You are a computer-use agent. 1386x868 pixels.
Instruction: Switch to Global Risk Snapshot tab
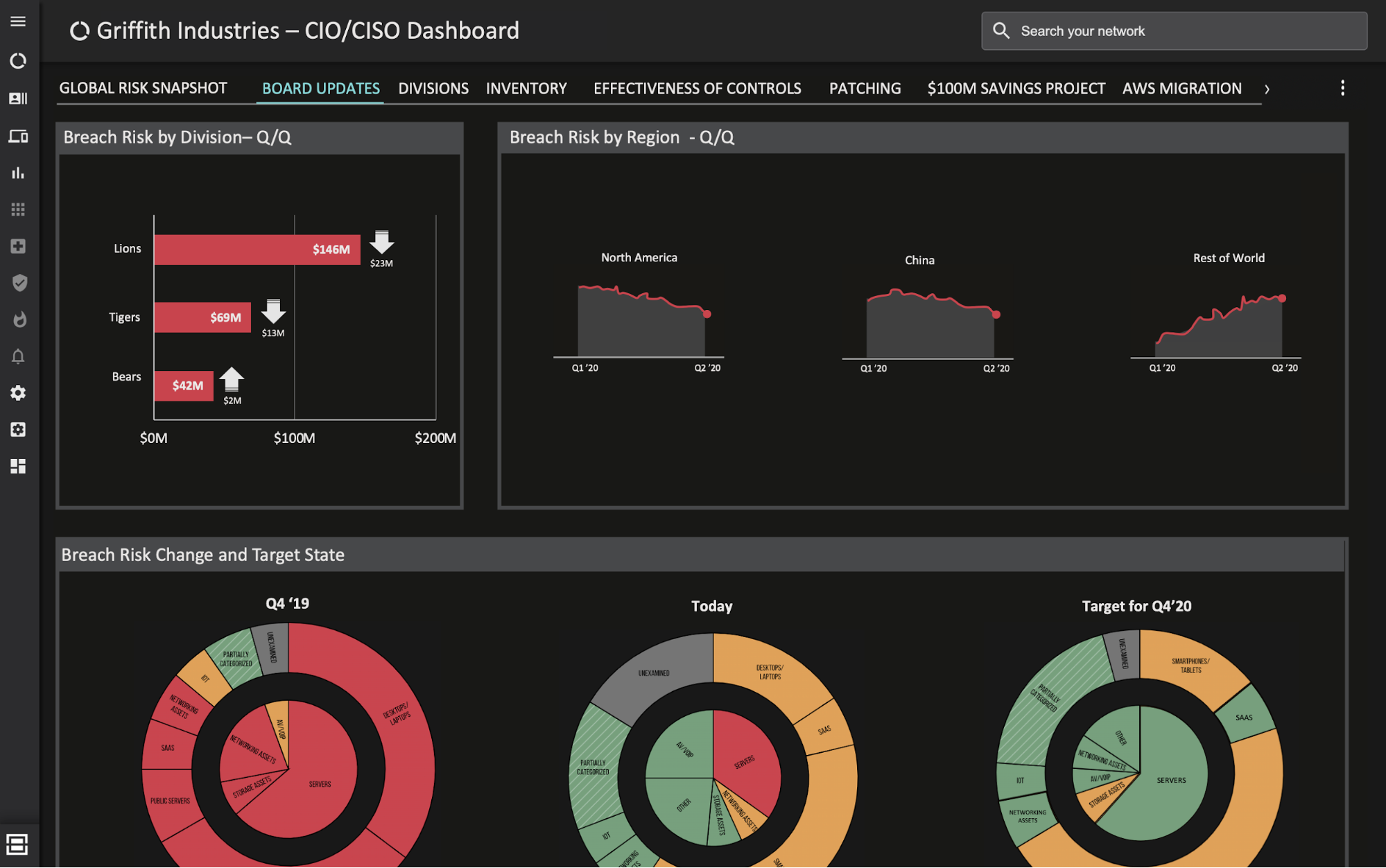coord(143,88)
